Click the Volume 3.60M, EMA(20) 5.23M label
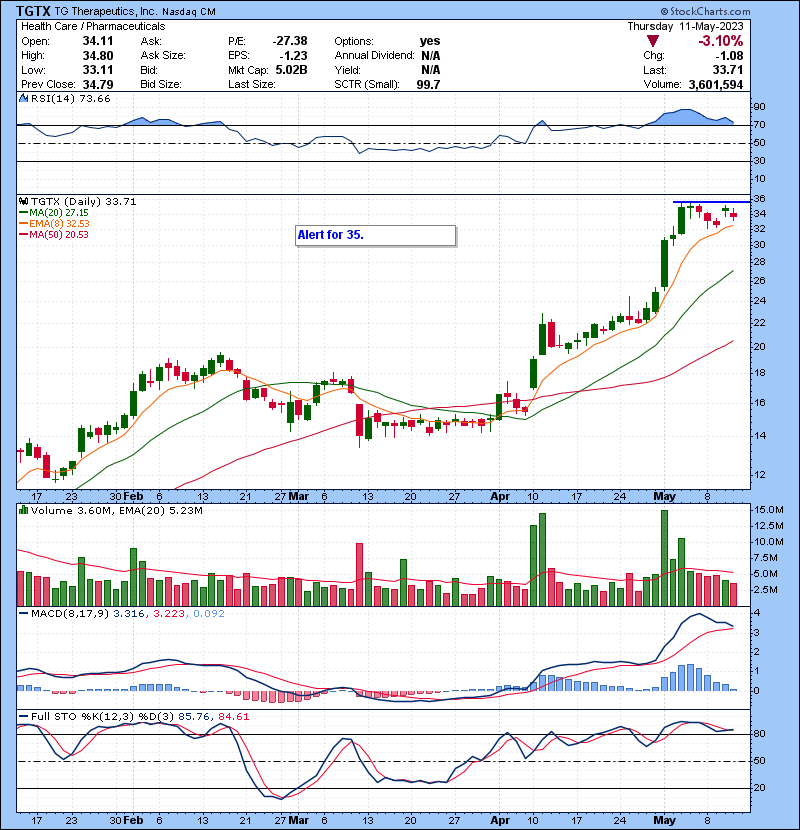The height and width of the screenshot is (830, 800). (116, 510)
